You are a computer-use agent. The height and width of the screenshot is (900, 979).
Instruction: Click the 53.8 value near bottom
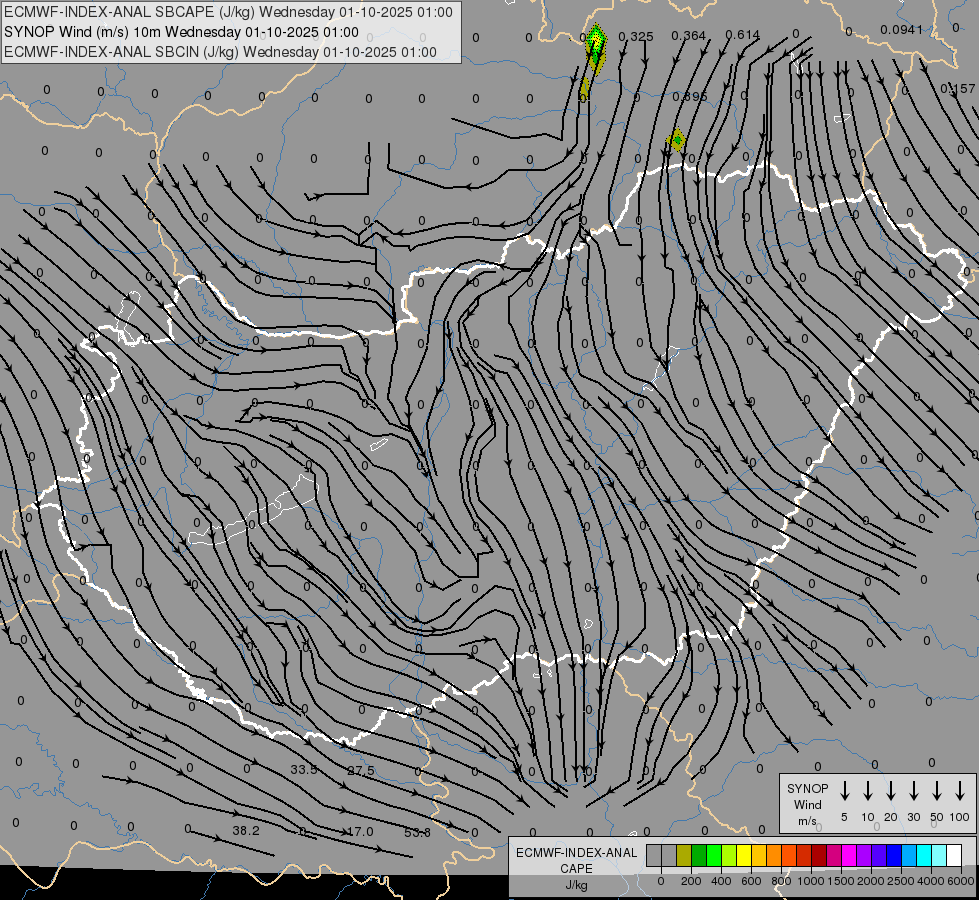417,832
